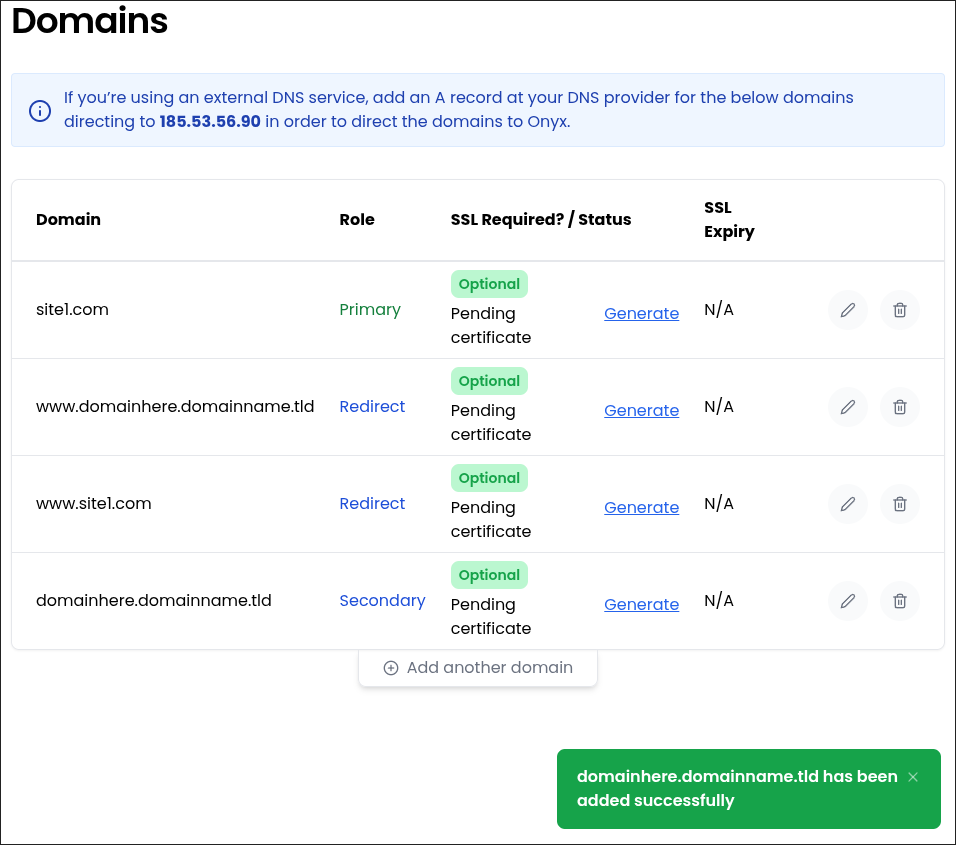This screenshot has width=956, height=845.
Task: Click the Secondary role label
Action: 382,601
